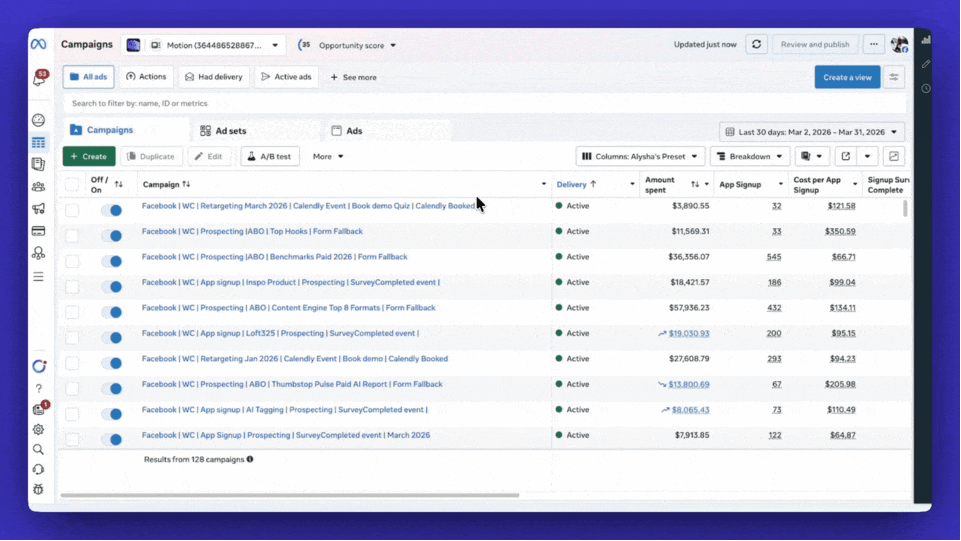Screen dimensions: 961x541
Task: Select the Had delivery view tab
Action: click(214, 77)
